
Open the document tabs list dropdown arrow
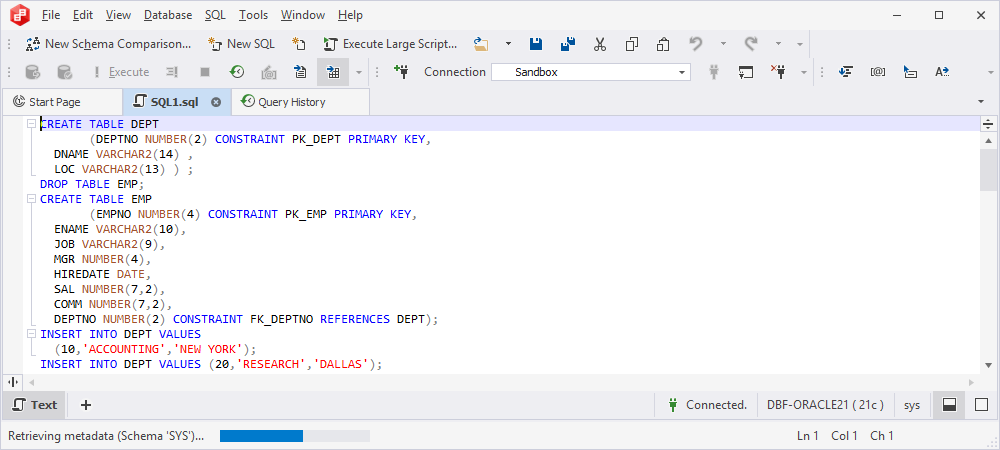coord(980,102)
